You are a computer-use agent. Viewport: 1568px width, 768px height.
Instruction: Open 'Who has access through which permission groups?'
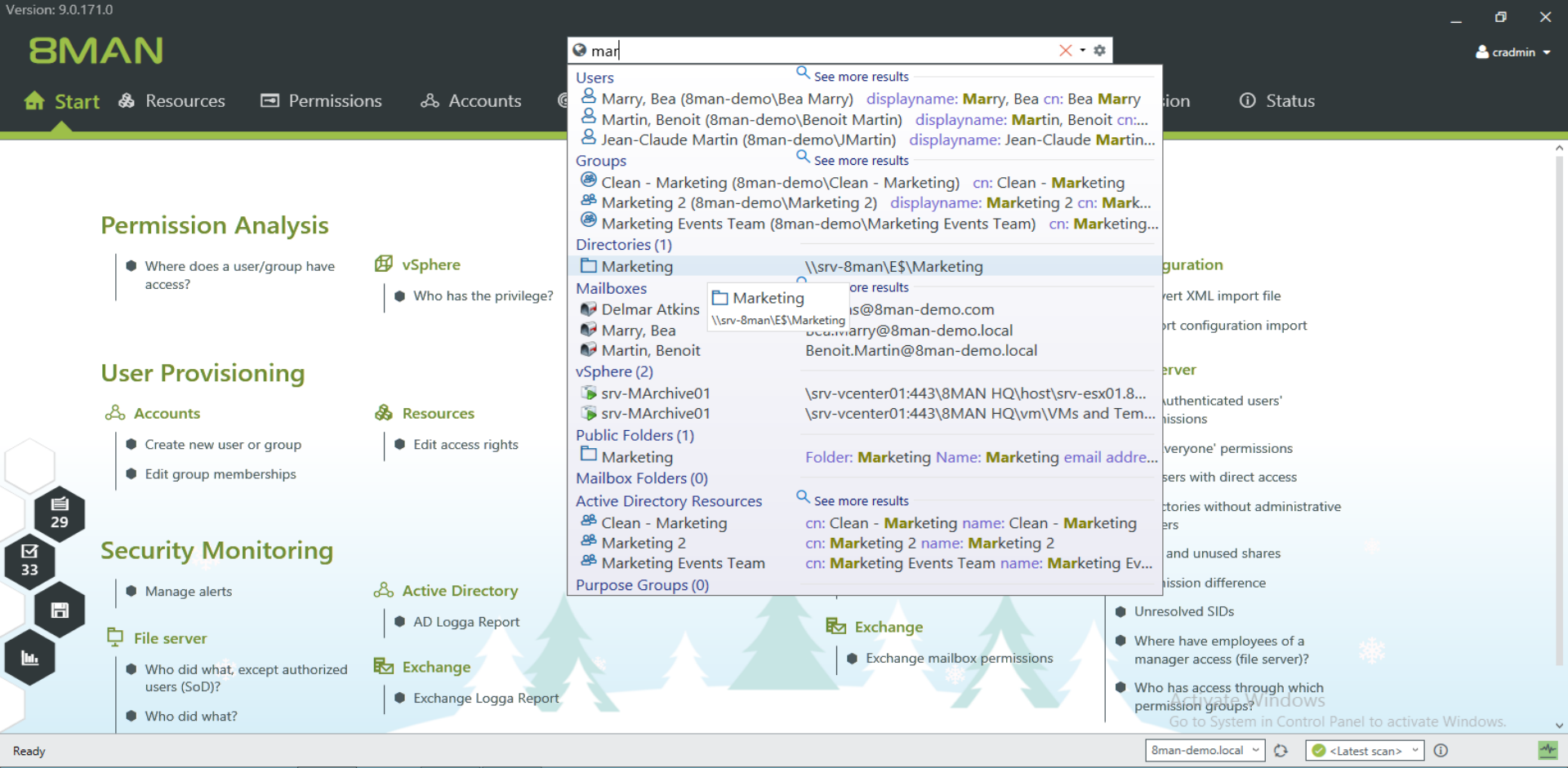[1228, 696]
